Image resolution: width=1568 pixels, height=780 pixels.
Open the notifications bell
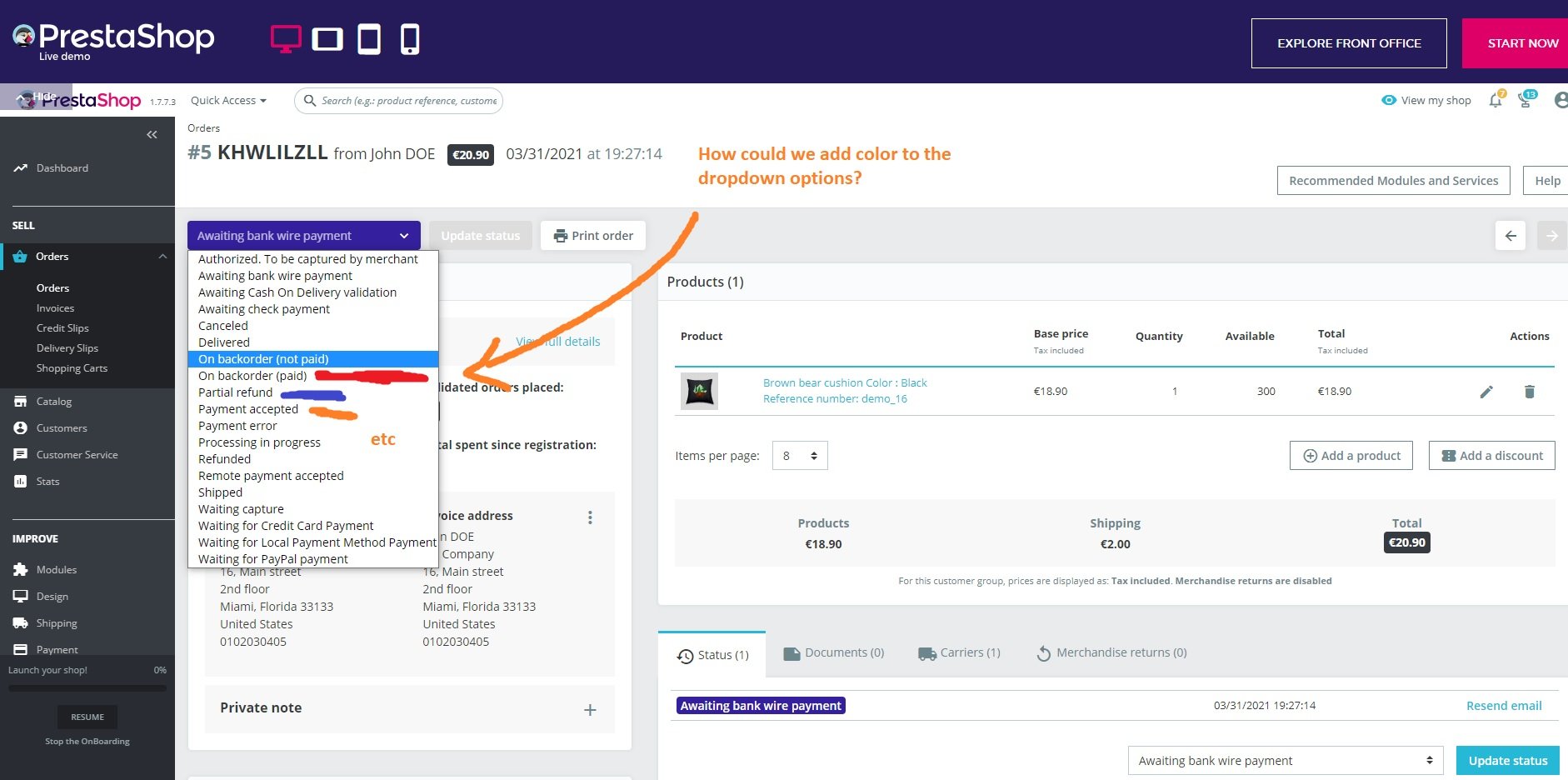coord(1496,100)
